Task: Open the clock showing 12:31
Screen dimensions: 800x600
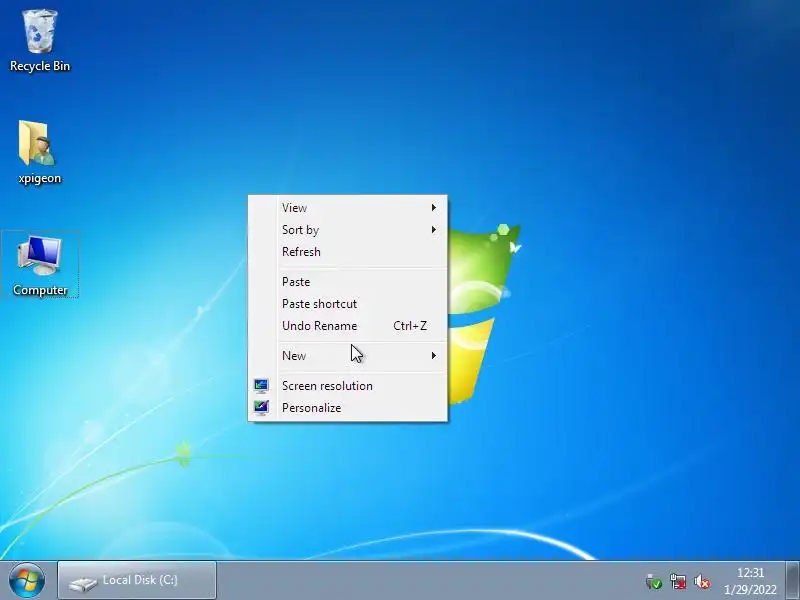Action: tap(750, 581)
